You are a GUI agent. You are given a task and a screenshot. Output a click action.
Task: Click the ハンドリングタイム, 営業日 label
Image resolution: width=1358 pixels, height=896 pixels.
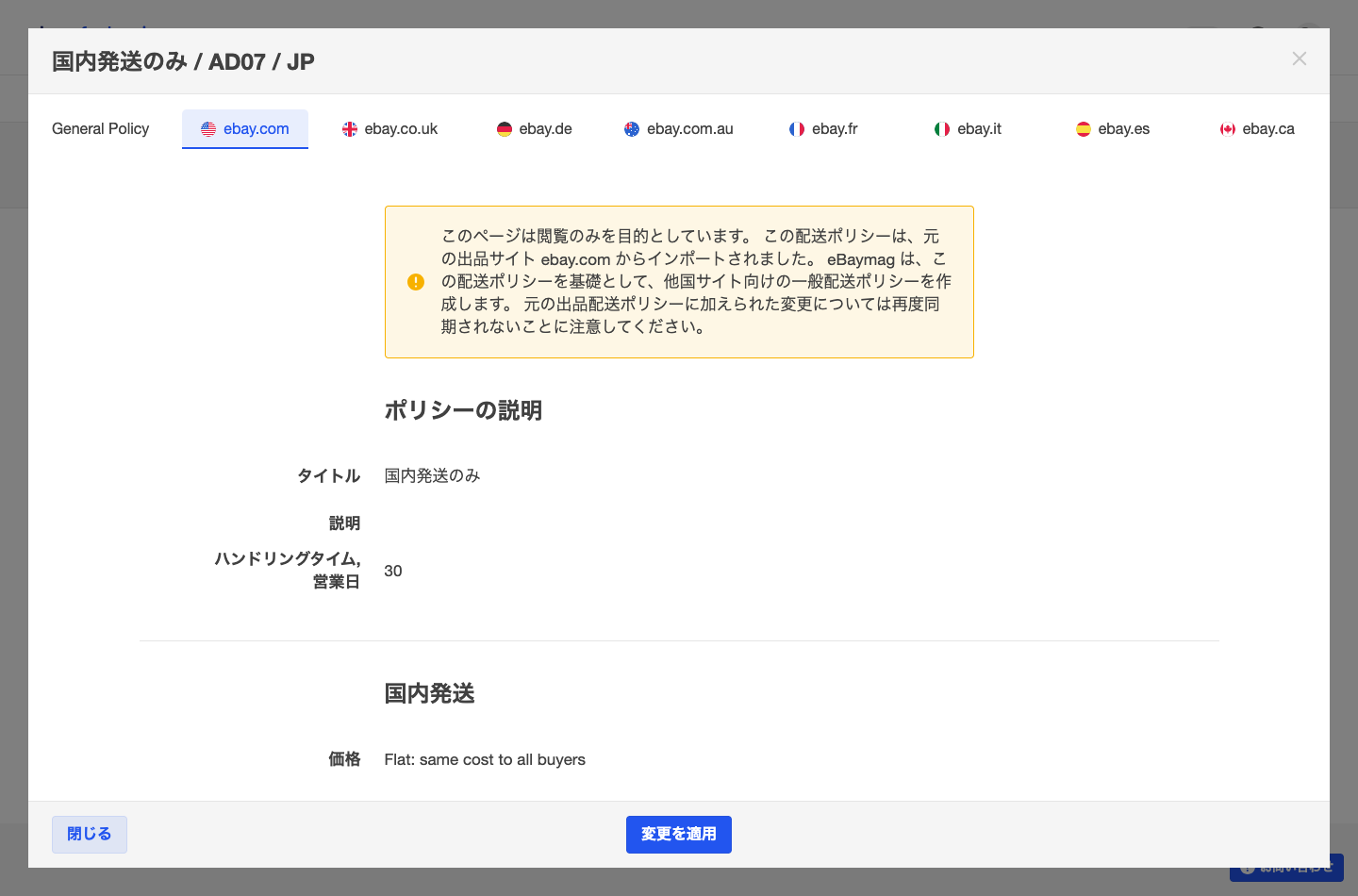point(288,570)
